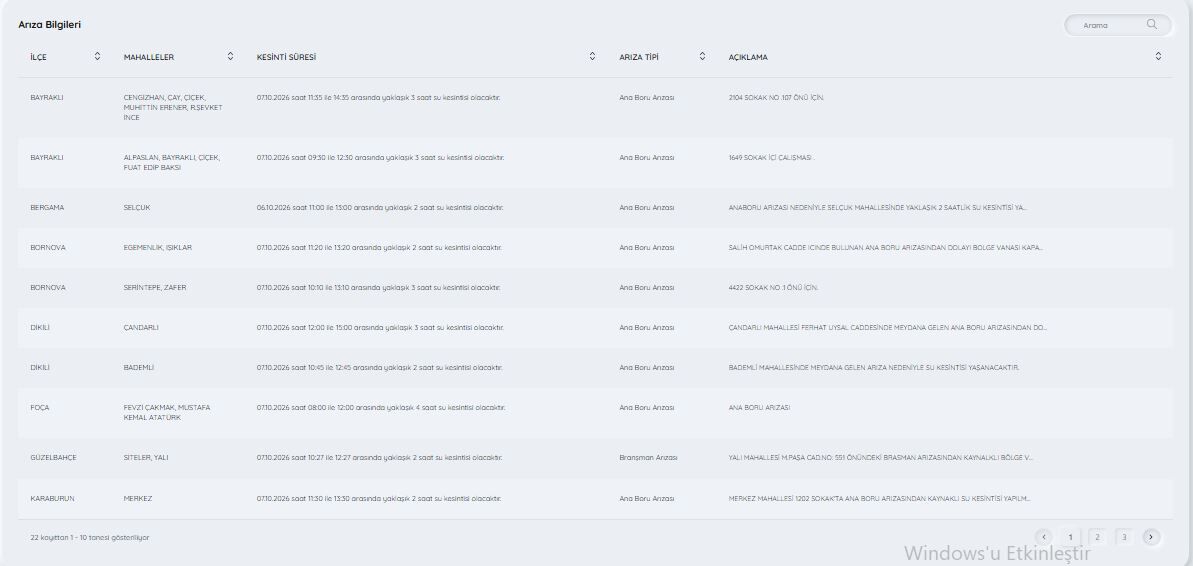Click the KARABURUN MERKEZ row
This screenshot has height=566, width=1193.
[595, 498]
